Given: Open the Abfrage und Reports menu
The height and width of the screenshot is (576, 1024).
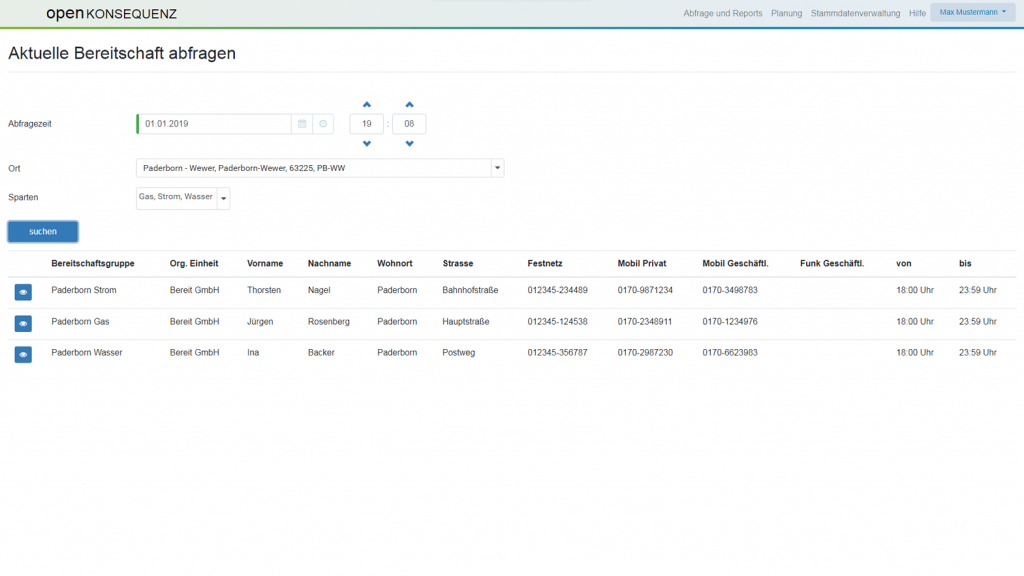Looking at the screenshot, I should pos(722,13).
